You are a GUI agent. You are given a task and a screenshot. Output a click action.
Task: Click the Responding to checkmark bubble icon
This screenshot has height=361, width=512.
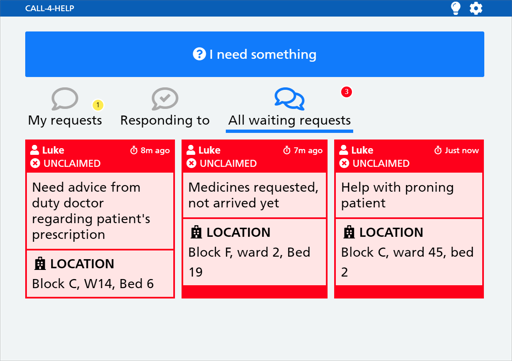point(165,99)
